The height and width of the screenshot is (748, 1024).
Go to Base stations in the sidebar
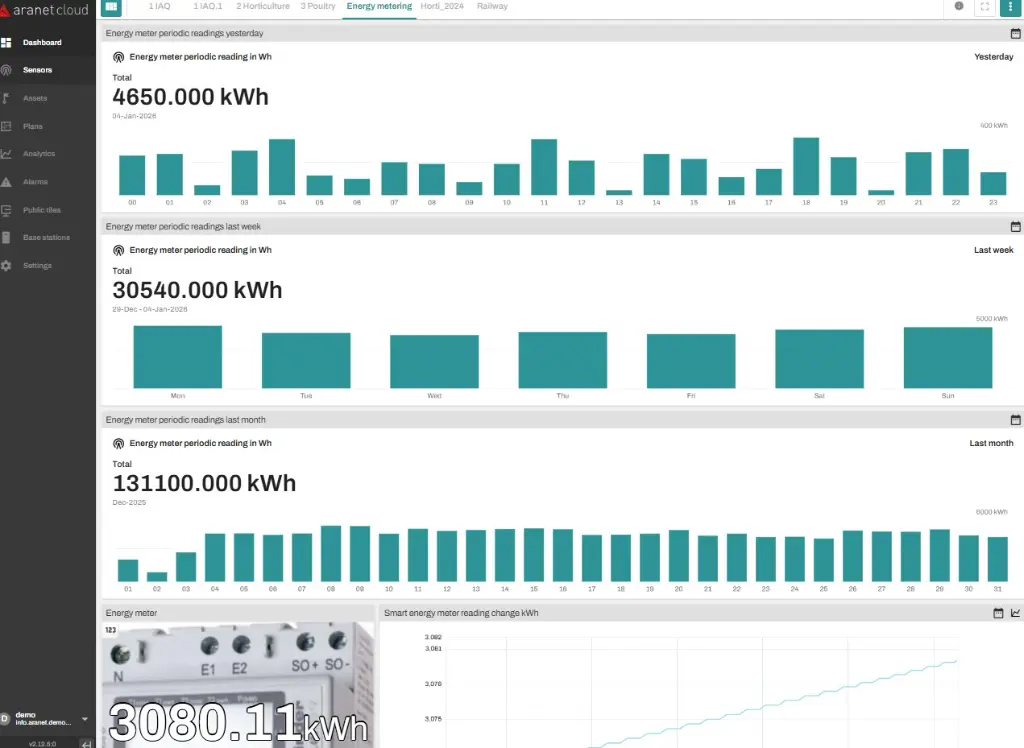pos(47,237)
